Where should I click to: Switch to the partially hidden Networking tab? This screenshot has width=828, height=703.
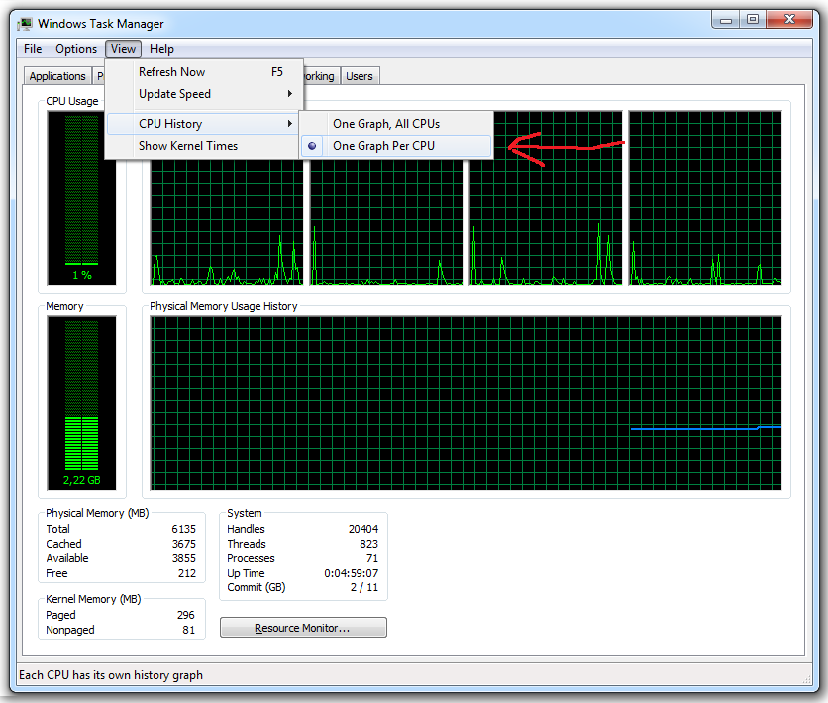[x=320, y=76]
